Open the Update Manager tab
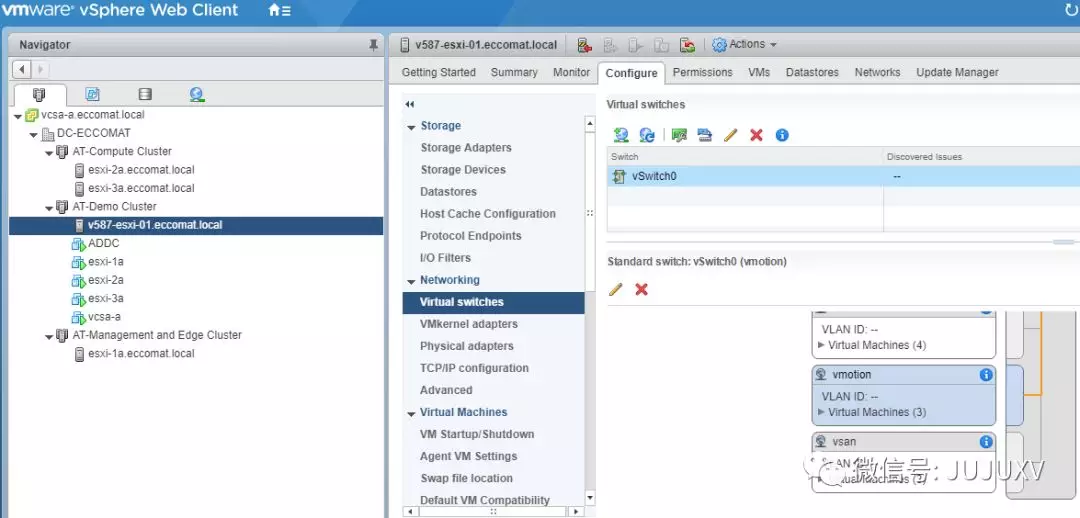1080x518 pixels. coord(957,72)
